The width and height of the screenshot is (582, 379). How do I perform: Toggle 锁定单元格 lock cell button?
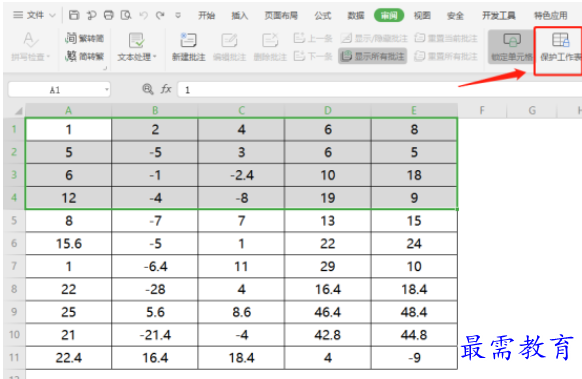click(511, 47)
